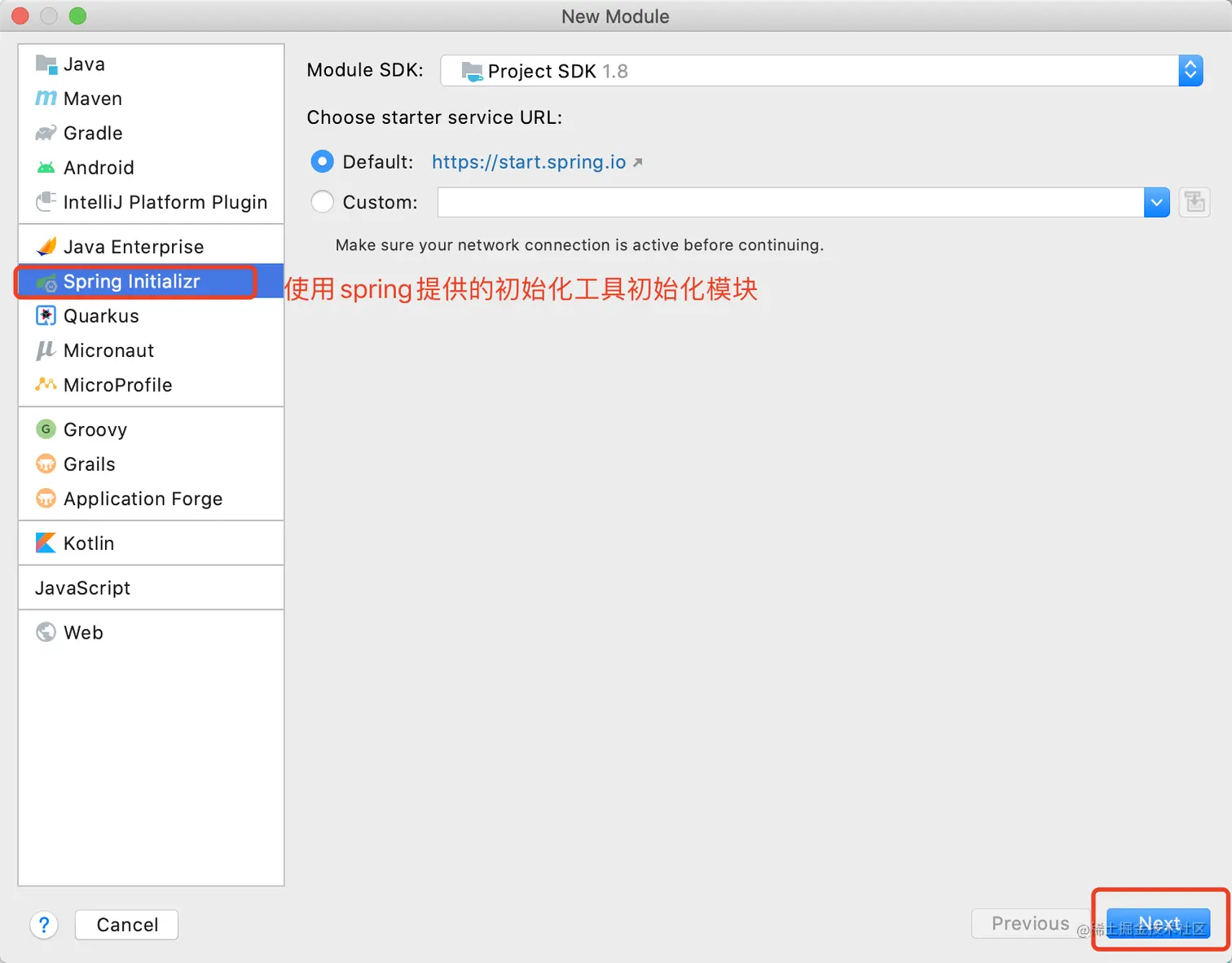The width and height of the screenshot is (1232, 963).
Task: Click the Gradle elephant icon
Action: click(x=46, y=133)
